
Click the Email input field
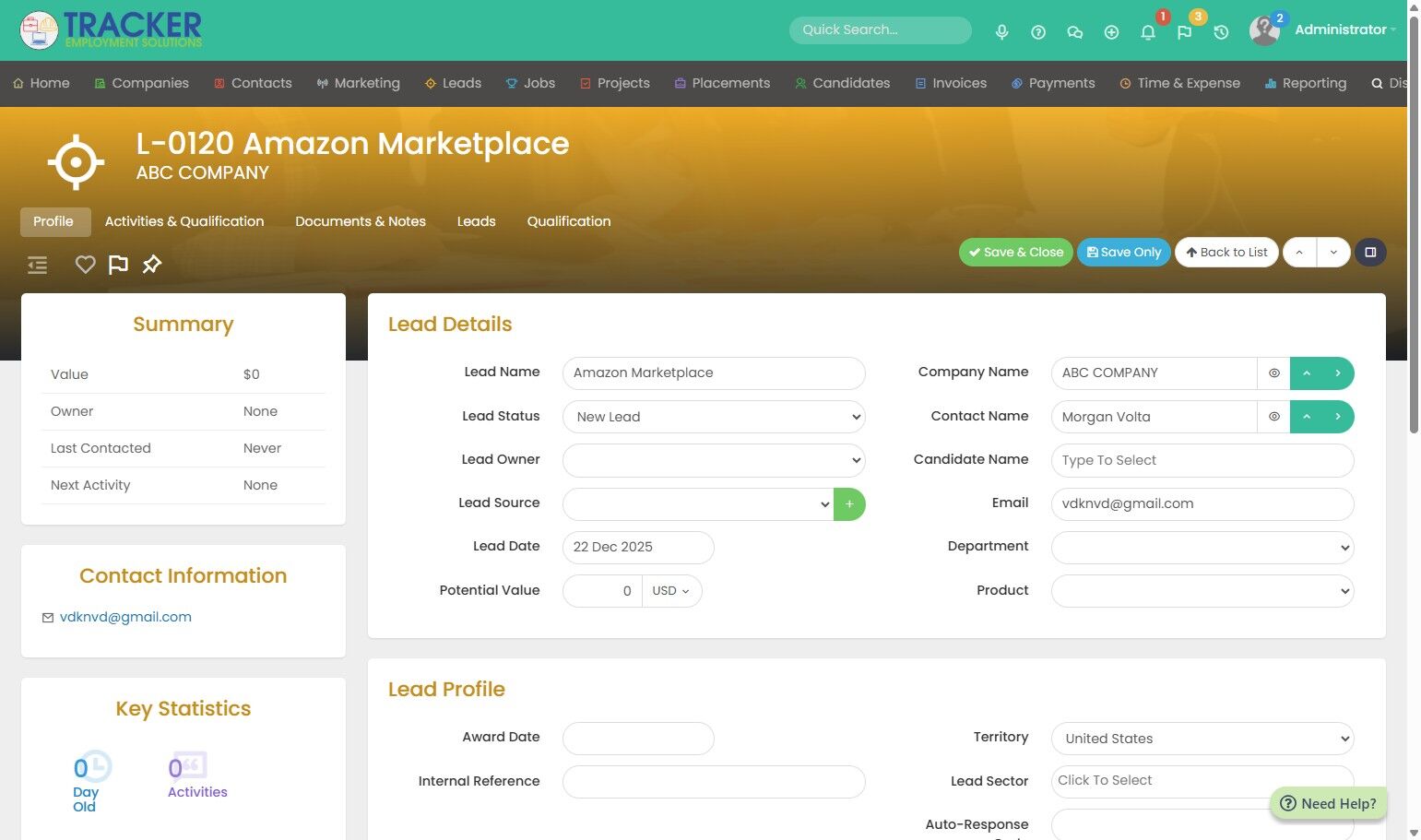[1202, 504]
